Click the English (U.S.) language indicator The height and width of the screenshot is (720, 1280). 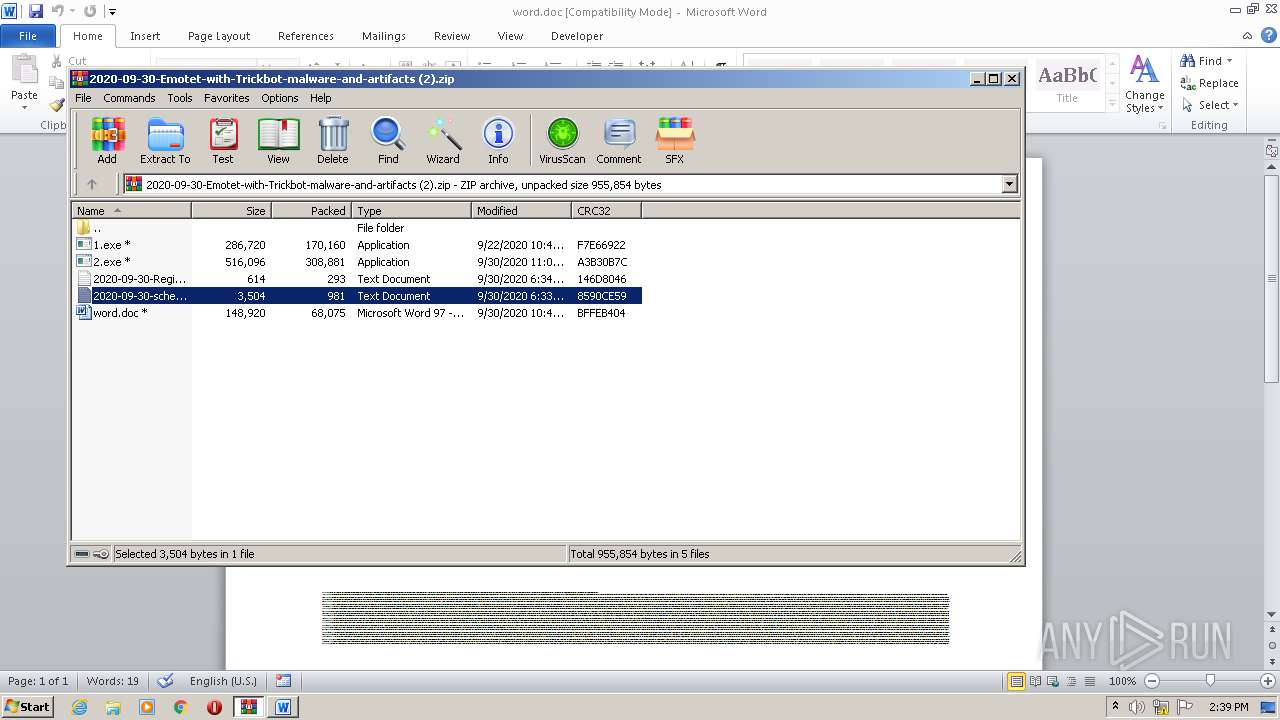[x=223, y=681]
